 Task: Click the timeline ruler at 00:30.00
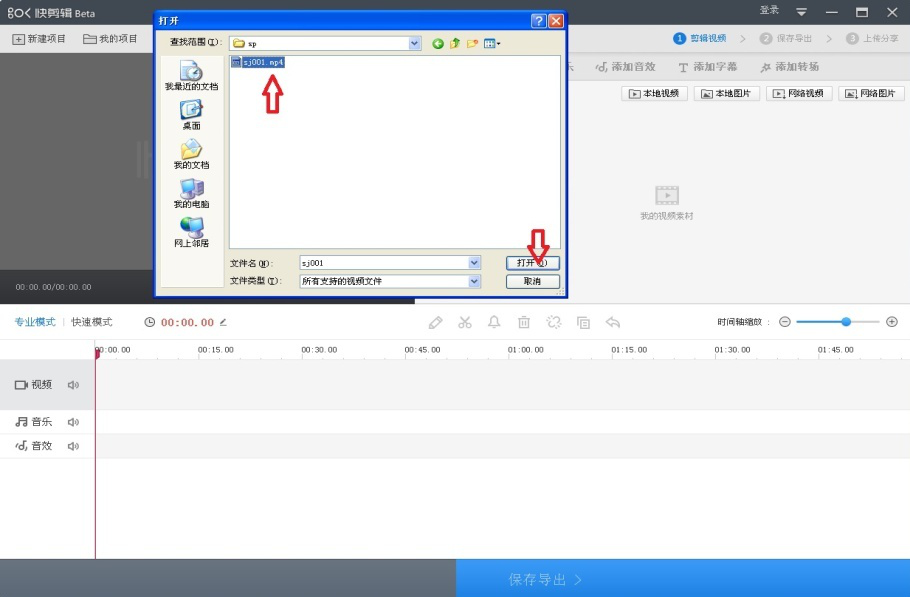tap(319, 350)
